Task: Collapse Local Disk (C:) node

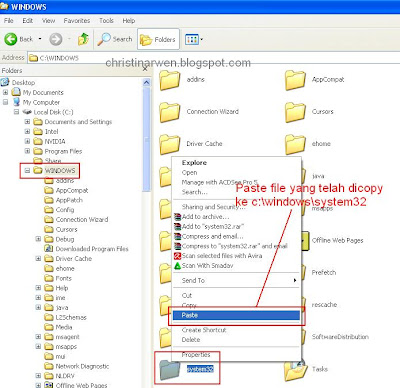Action: tap(16, 112)
